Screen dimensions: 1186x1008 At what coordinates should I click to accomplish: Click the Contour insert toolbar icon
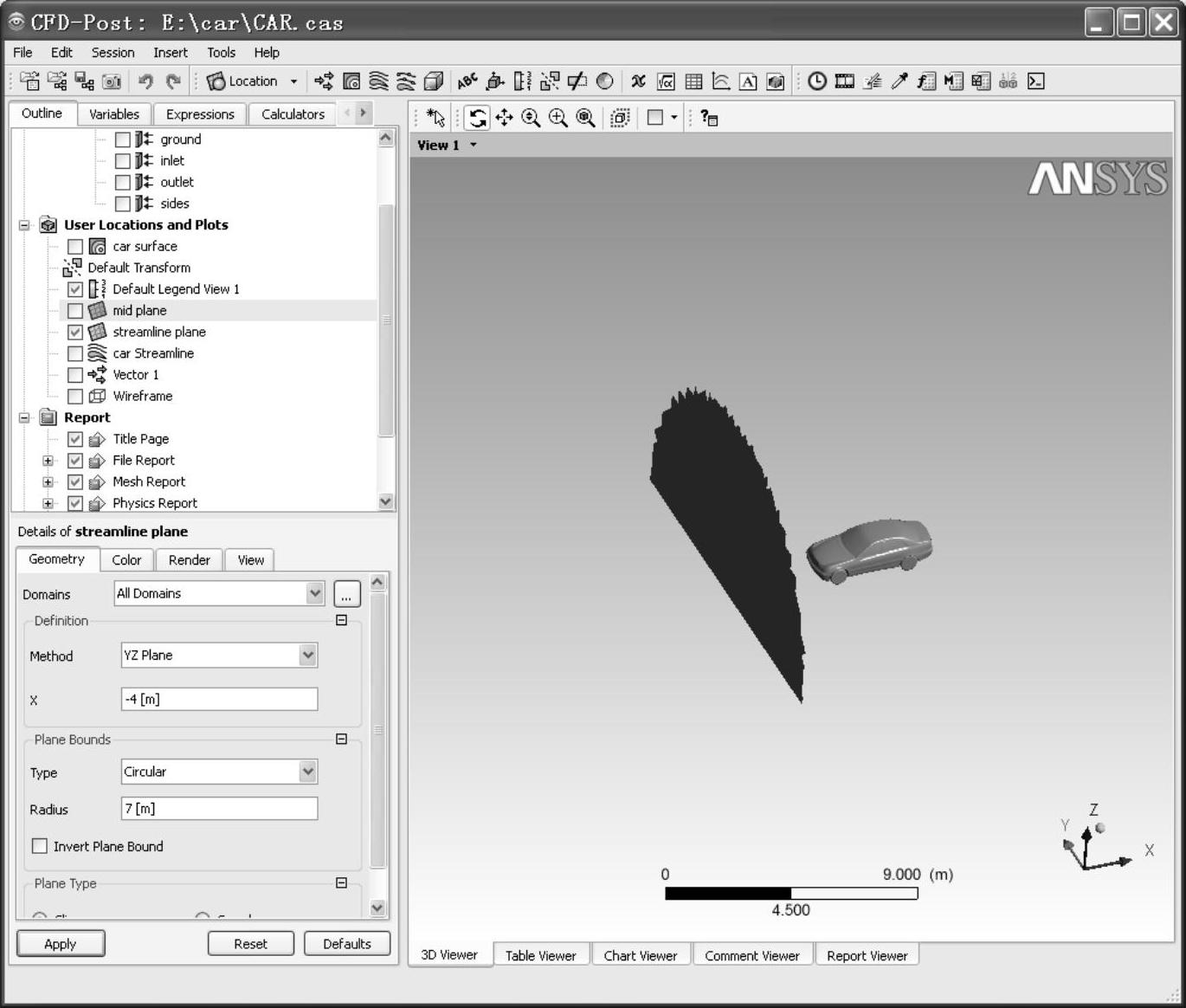pyautogui.click(x=351, y=81)
